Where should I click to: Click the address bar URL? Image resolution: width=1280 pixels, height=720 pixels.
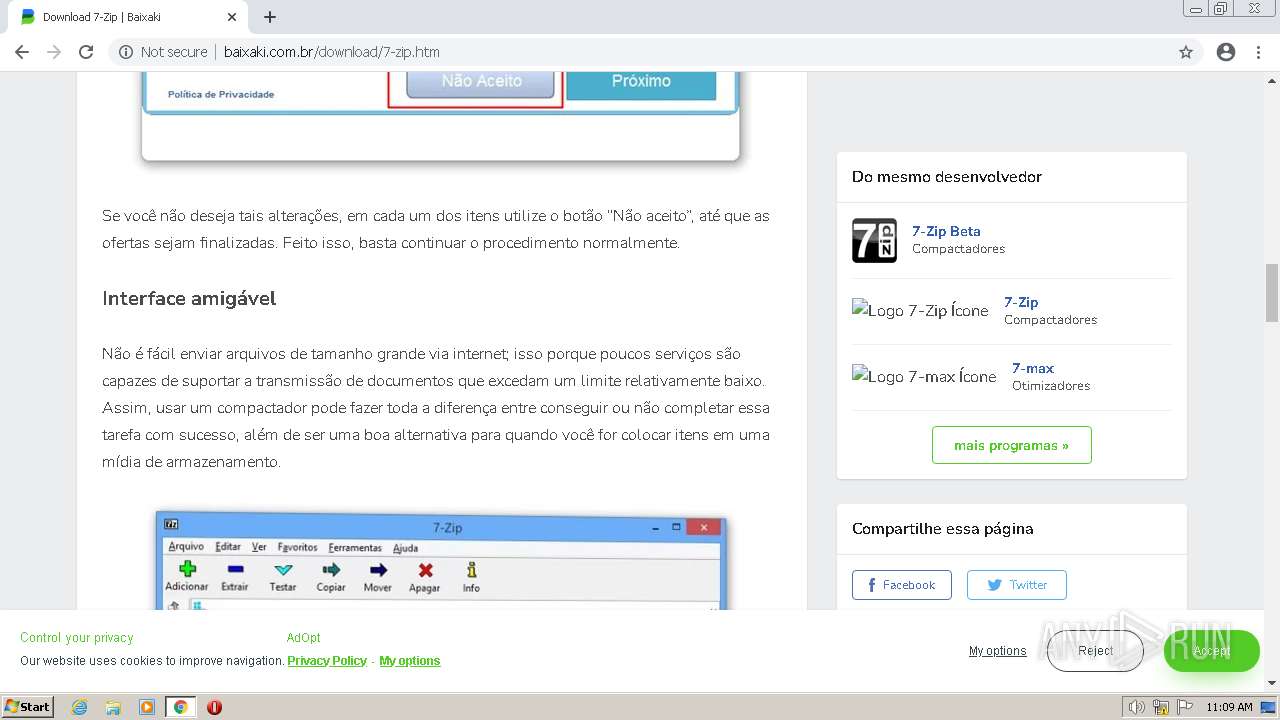coord(332,52)
